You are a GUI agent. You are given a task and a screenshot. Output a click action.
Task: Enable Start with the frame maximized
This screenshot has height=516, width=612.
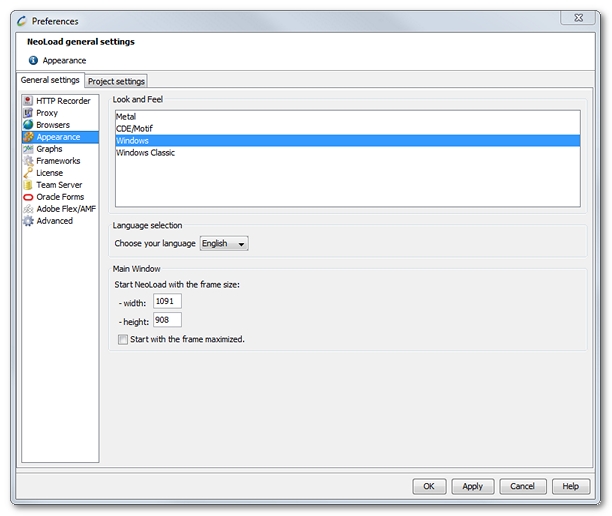coord(123,340)
